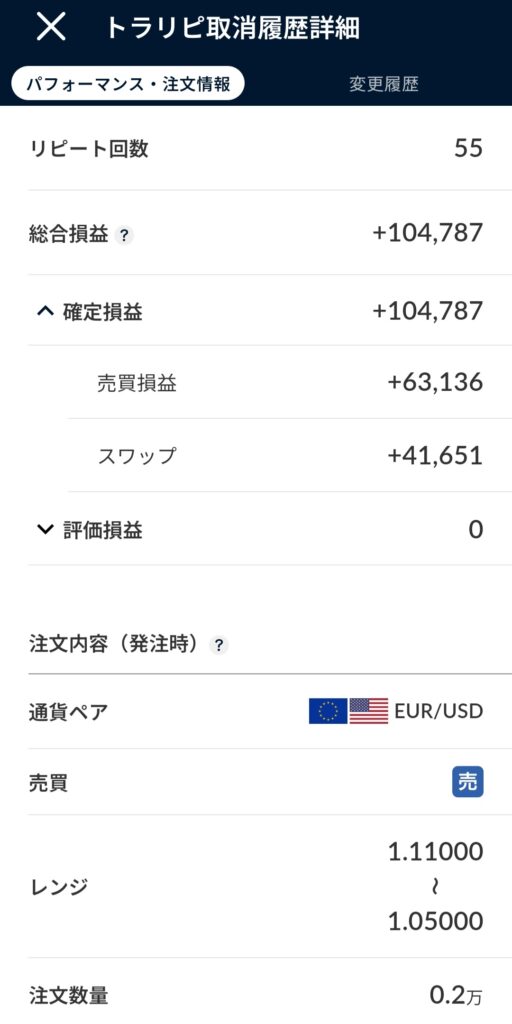This screenshot has width=512, height=1024.
Task: Tap the 総合損益 value +104,787
Action: coord(428,232)
